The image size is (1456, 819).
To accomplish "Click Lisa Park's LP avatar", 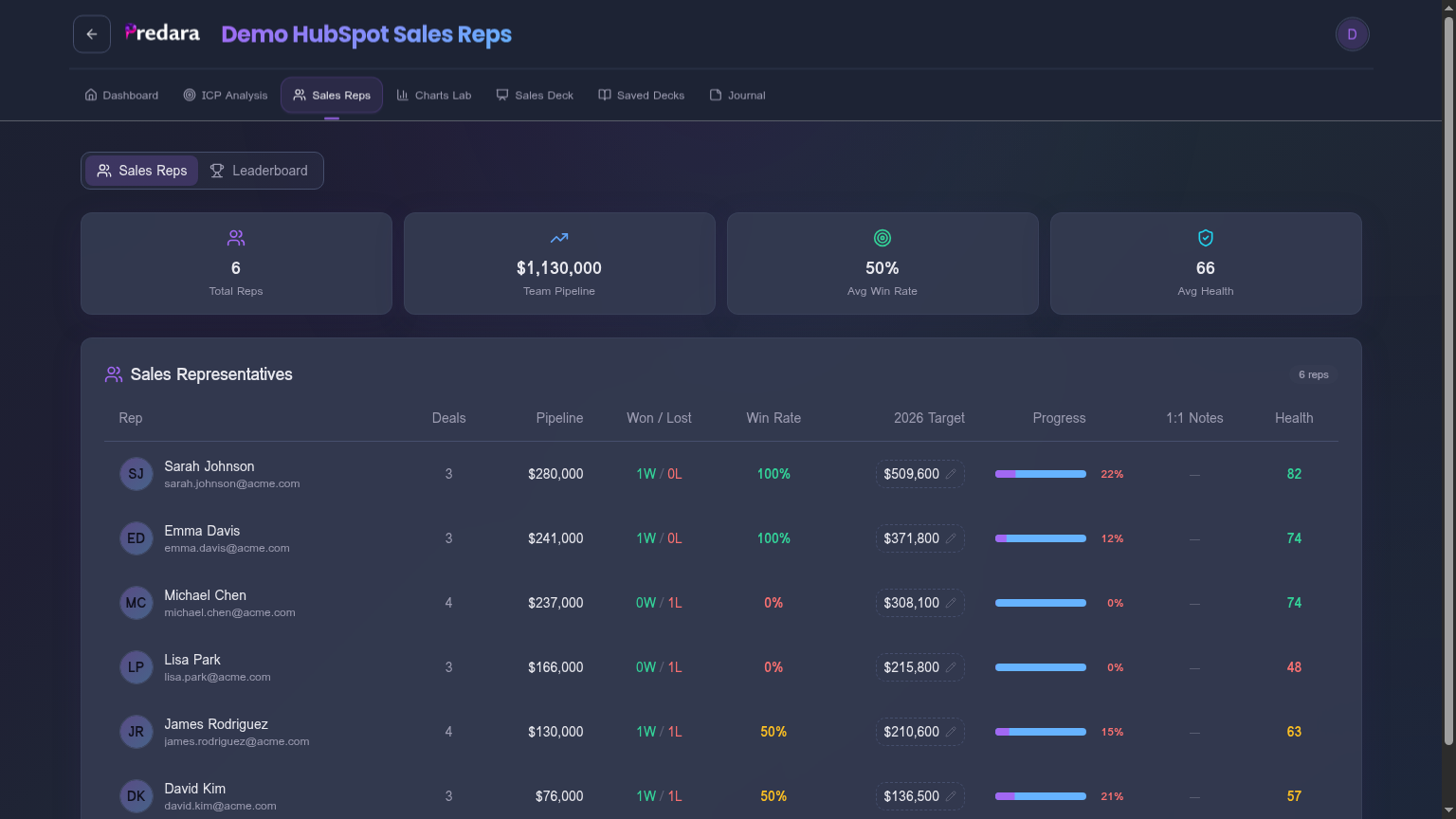I will coord(136,667).
